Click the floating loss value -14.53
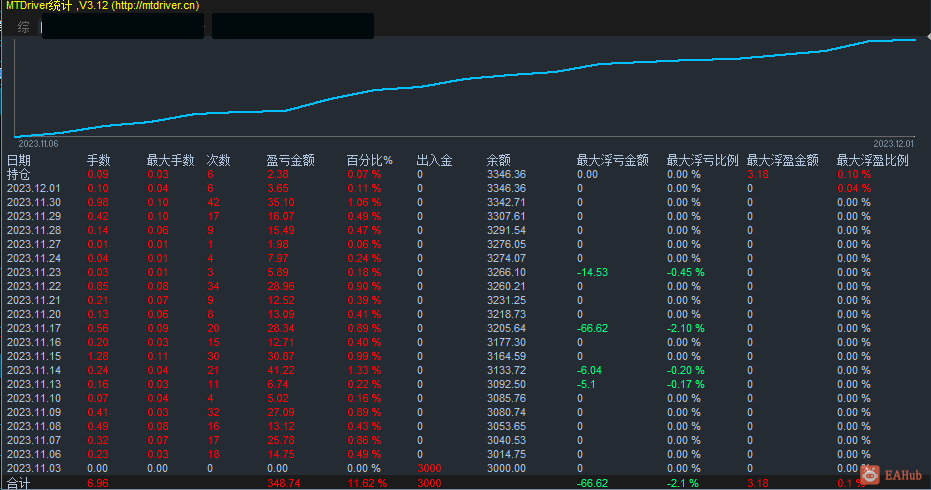 click(593, 273)
